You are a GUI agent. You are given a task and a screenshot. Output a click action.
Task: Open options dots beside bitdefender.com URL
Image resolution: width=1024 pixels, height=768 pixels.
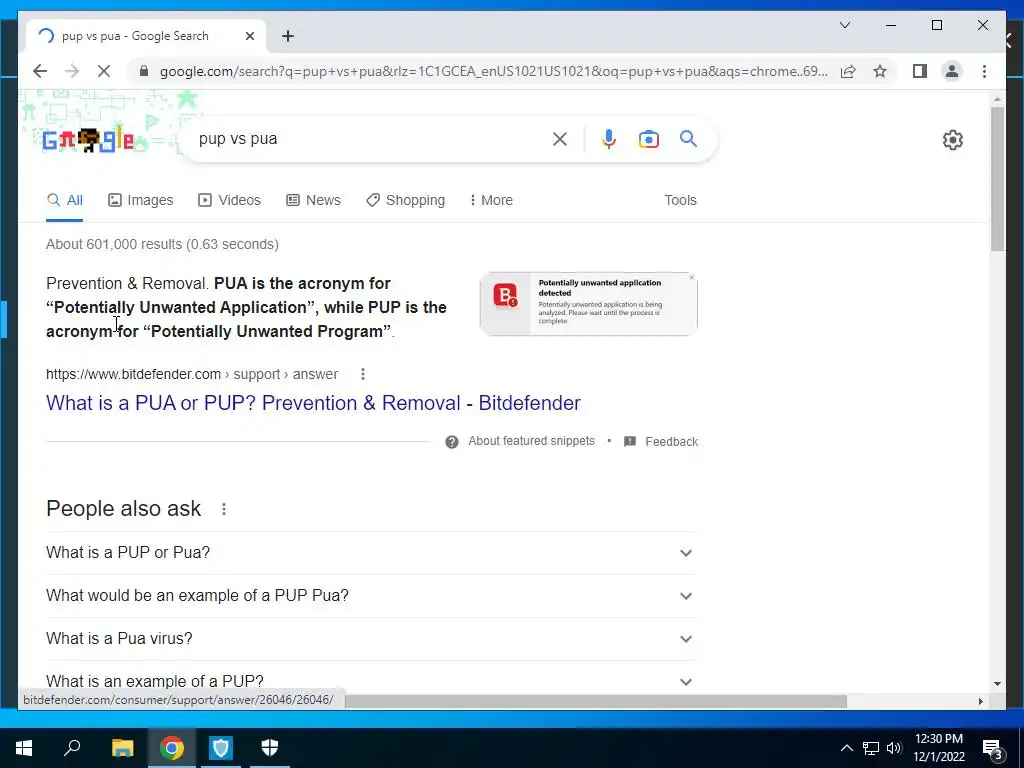coord(363,374)
